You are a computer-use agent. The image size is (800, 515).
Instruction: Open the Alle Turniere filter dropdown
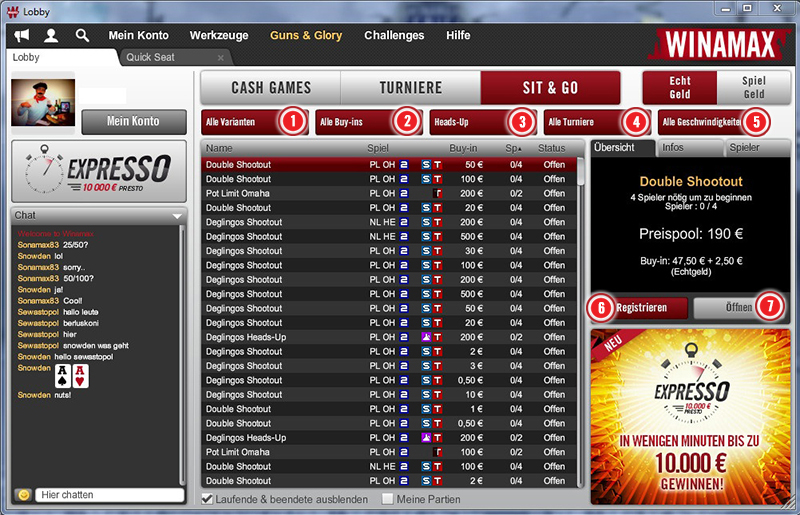point(597,122)
